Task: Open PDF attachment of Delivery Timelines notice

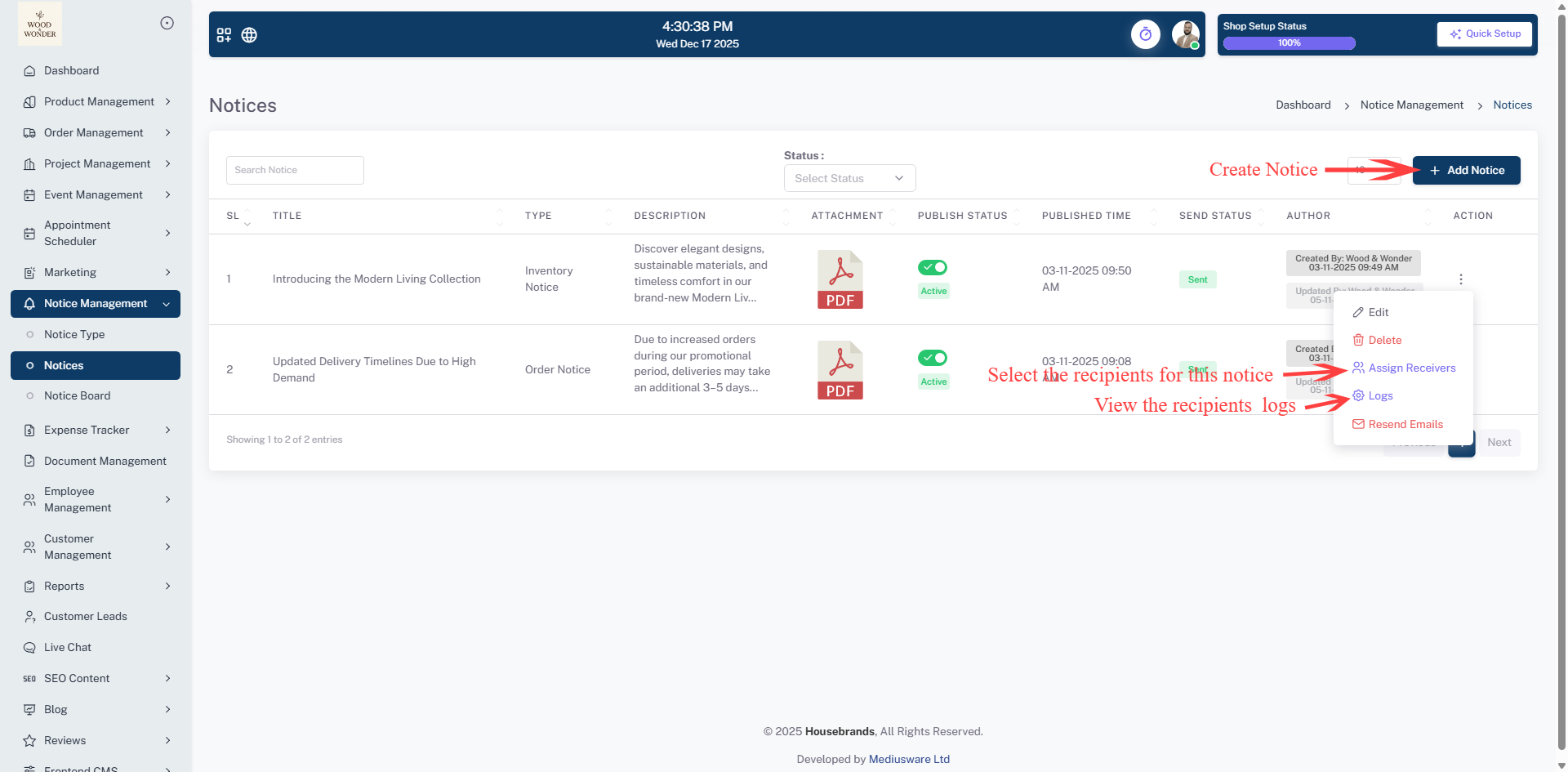Action: tap(840, 370)
